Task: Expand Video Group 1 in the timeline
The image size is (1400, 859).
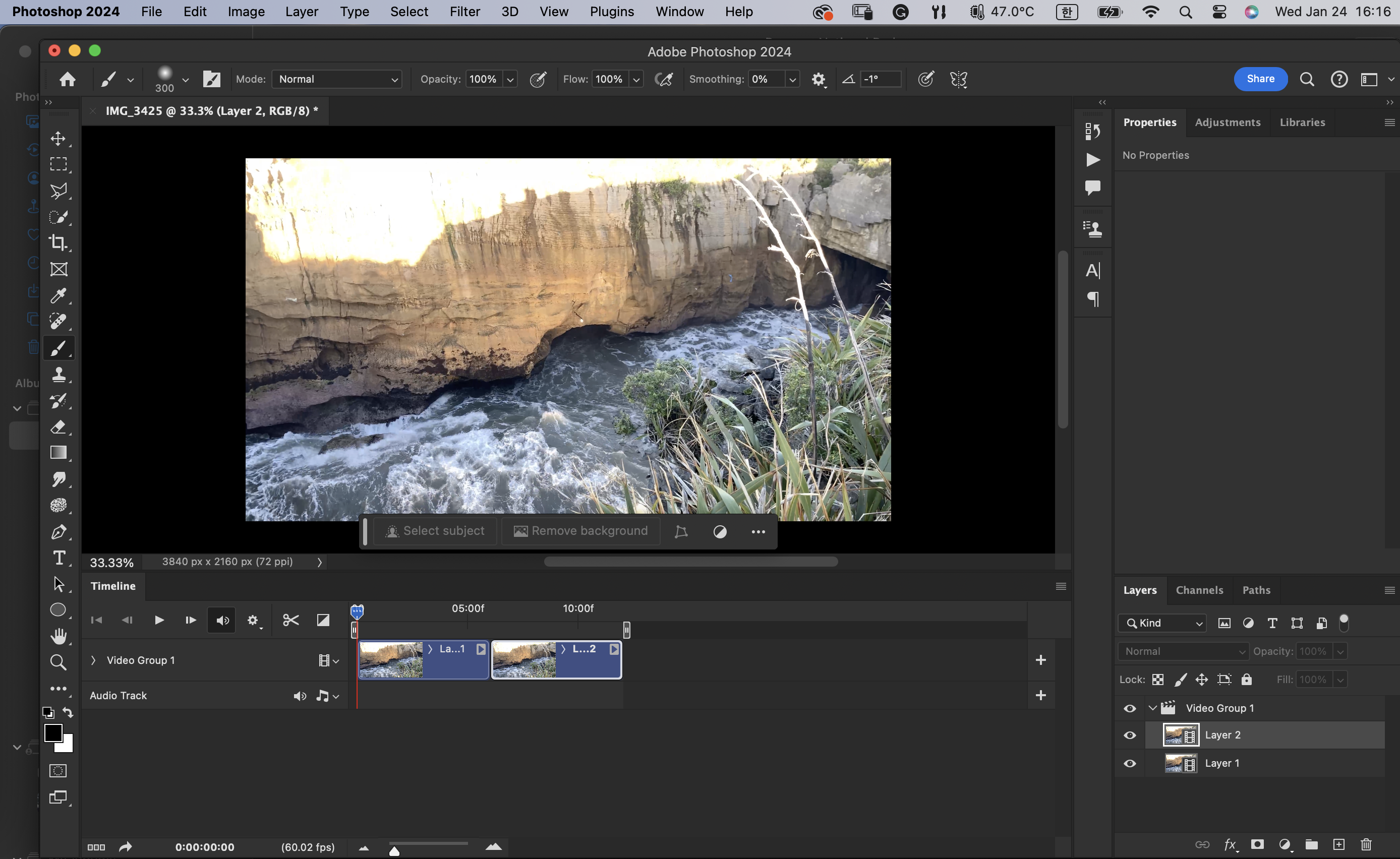Action: pos(94,660)
